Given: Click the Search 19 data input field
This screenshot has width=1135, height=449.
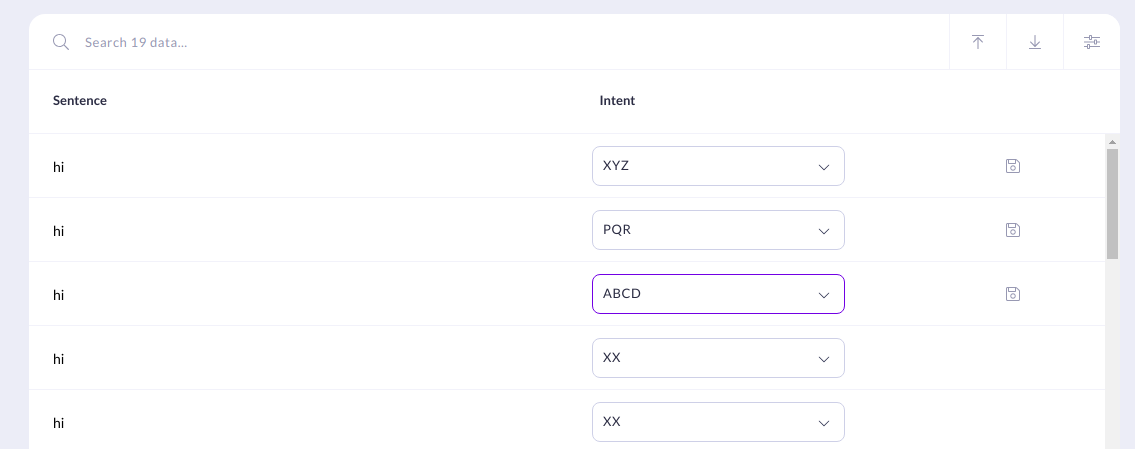Looking at the screenshot, I should (507, 42).
